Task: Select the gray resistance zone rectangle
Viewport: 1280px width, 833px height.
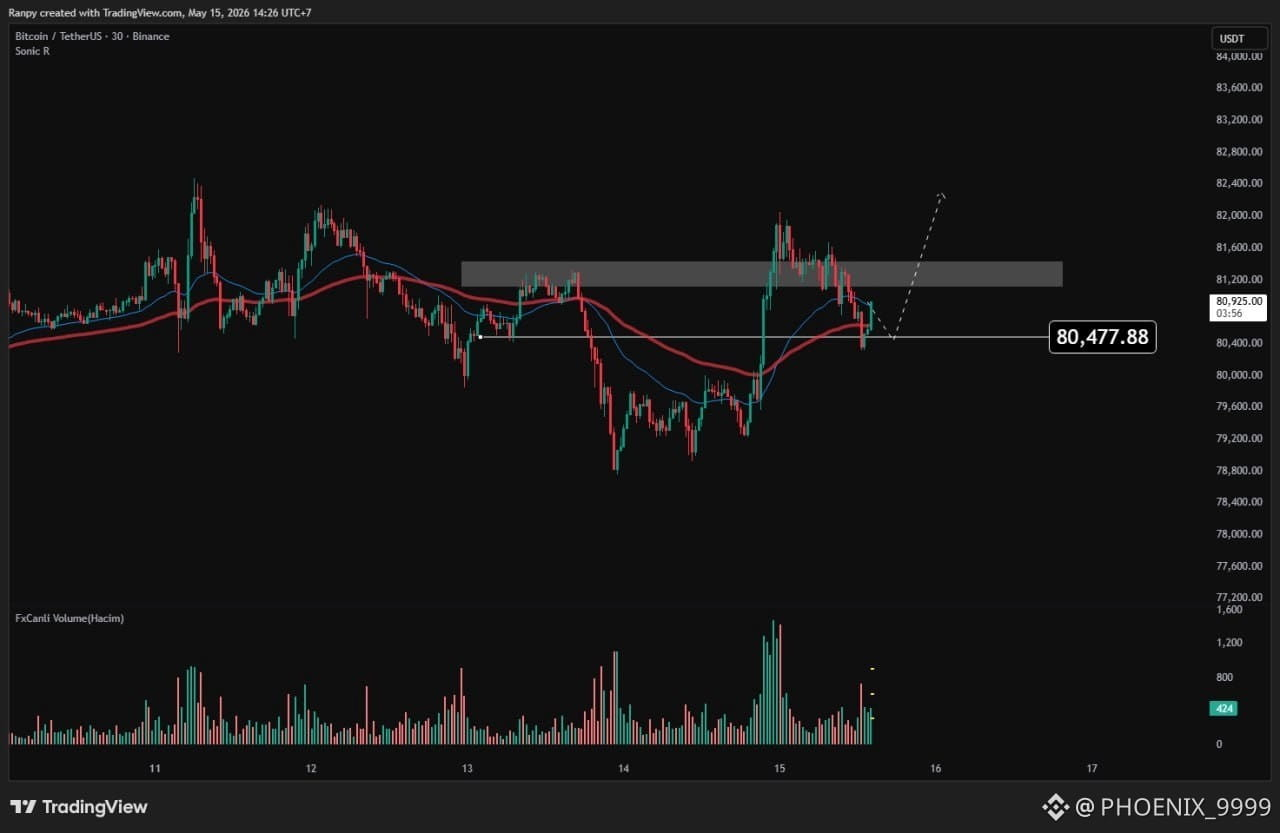Action: 761,274
